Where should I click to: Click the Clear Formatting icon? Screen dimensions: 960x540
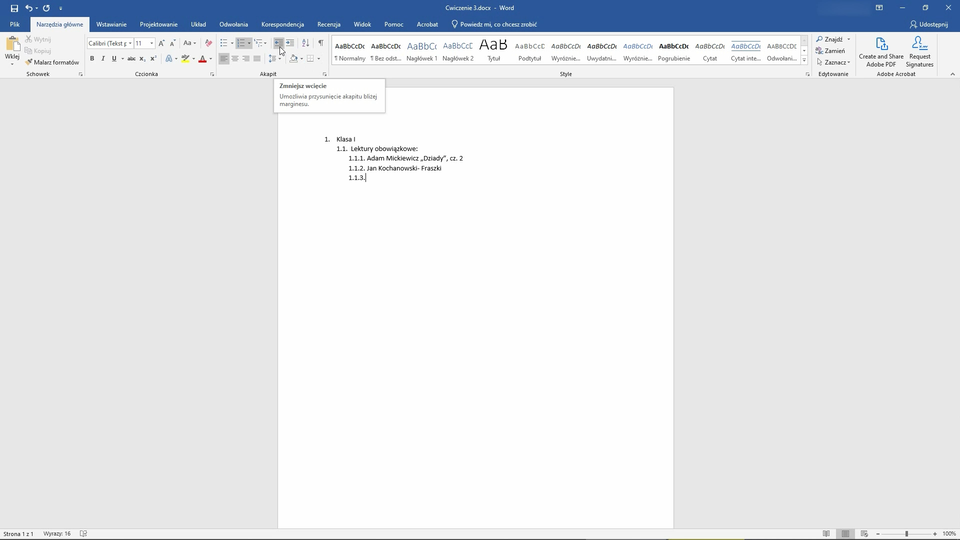click(x=209, y=43)
